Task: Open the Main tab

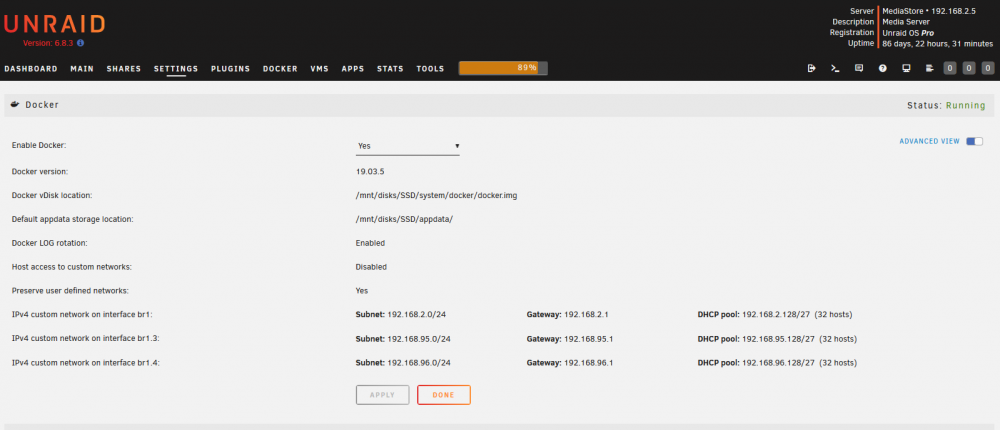Action: pyautogui.click(x=82, y=69)
